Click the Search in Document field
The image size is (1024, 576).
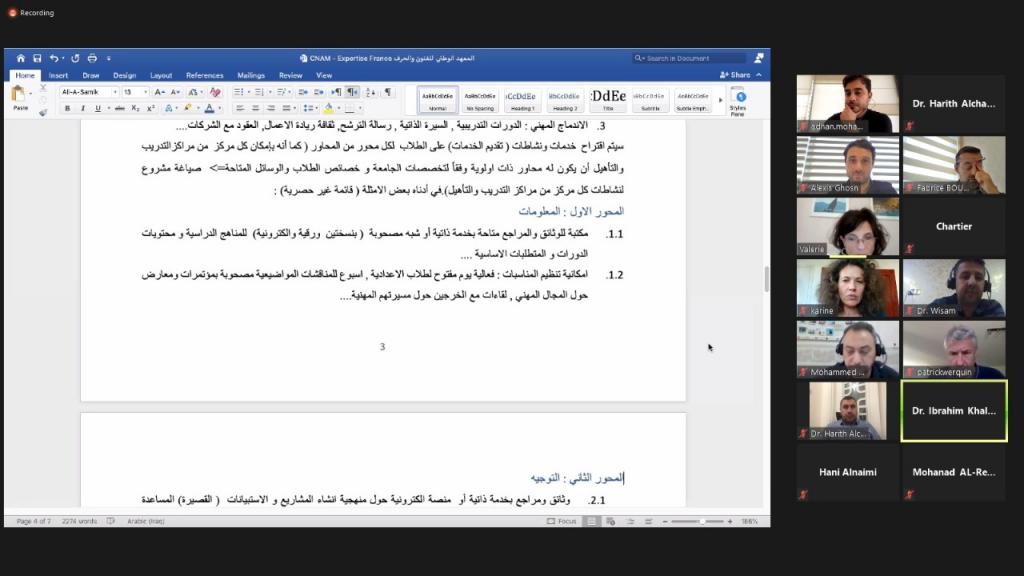(x=690, y=58)
